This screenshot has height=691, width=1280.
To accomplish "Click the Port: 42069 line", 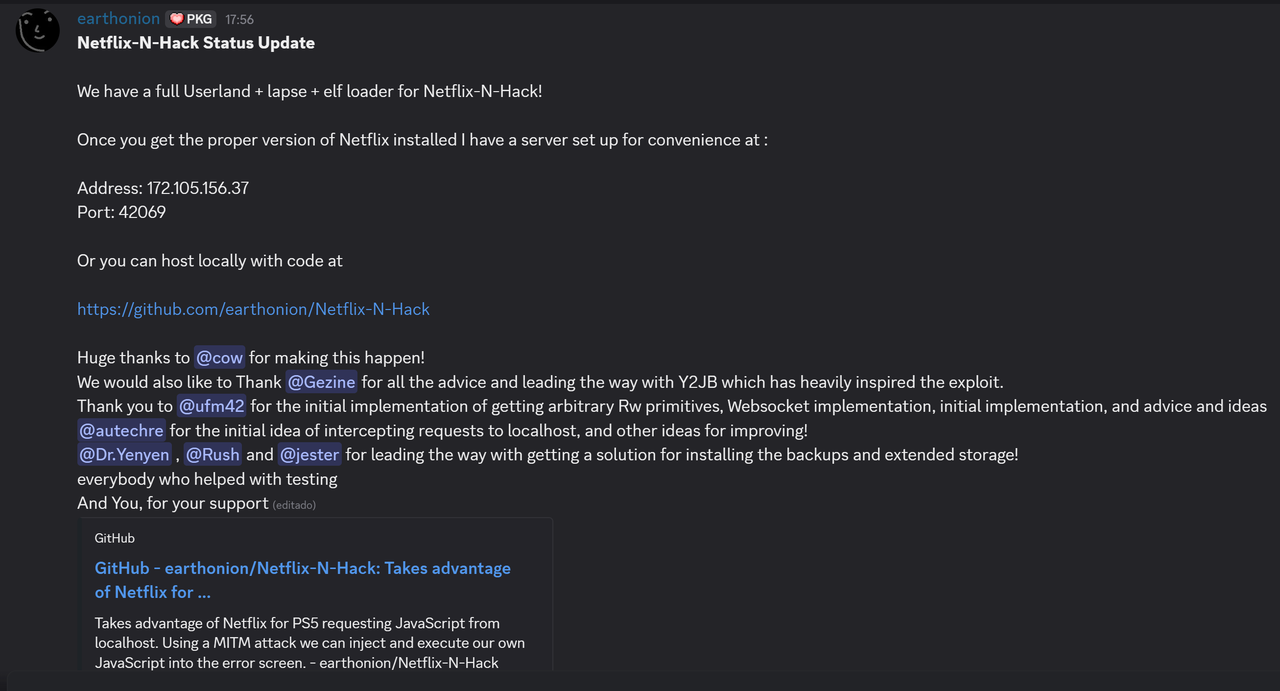I will (121, 212).
